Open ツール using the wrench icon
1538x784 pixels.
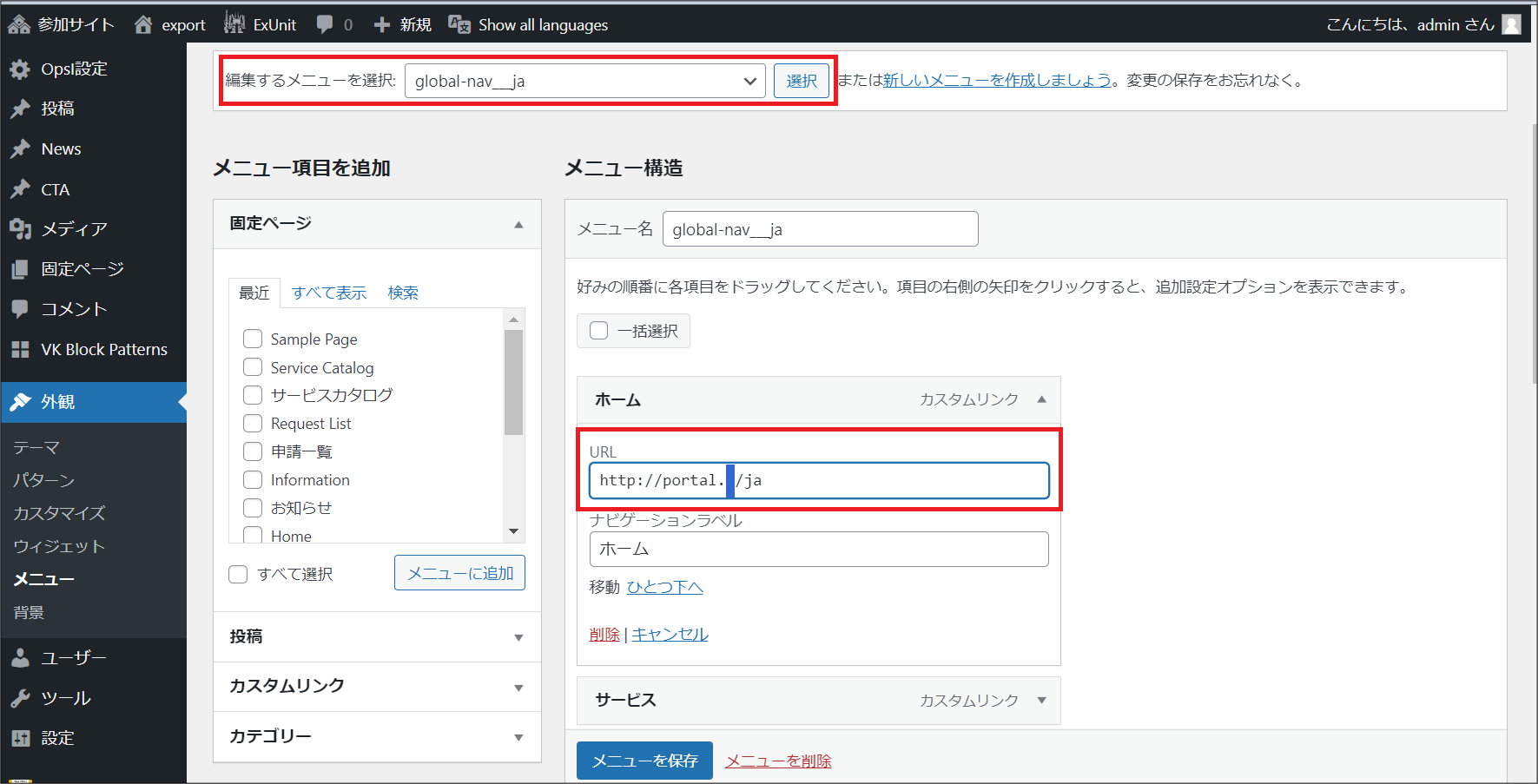pos(20,698)
